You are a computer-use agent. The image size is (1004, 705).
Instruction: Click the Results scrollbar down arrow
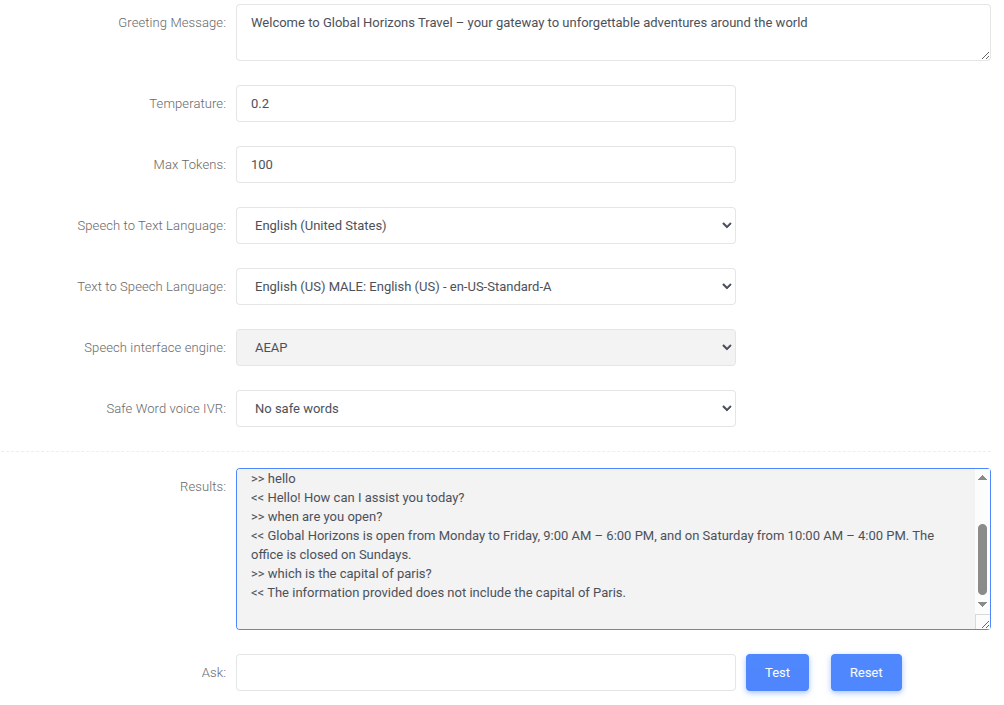(x=982, y=604)
